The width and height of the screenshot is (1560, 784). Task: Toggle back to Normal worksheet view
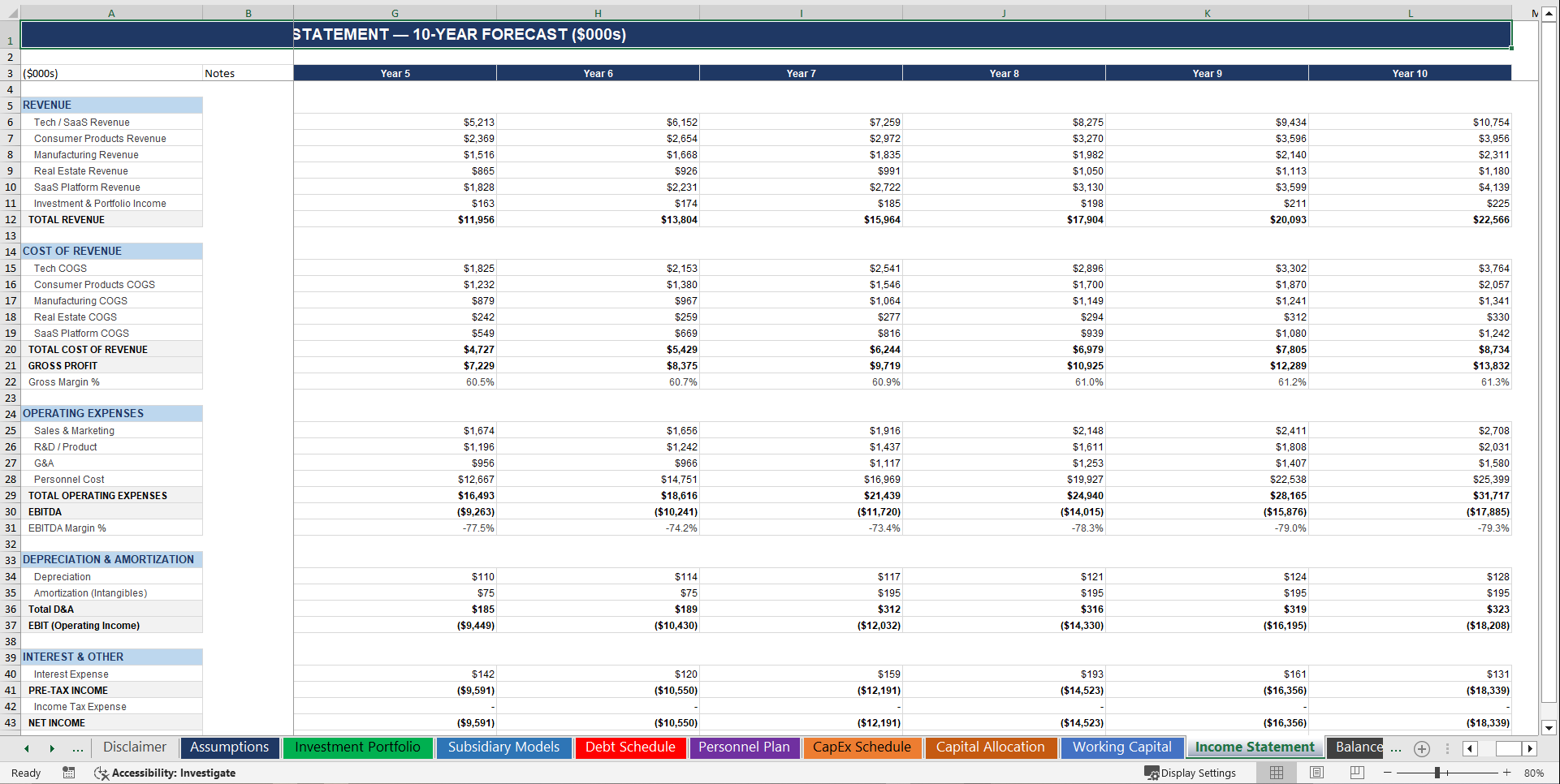(1276, 773)
